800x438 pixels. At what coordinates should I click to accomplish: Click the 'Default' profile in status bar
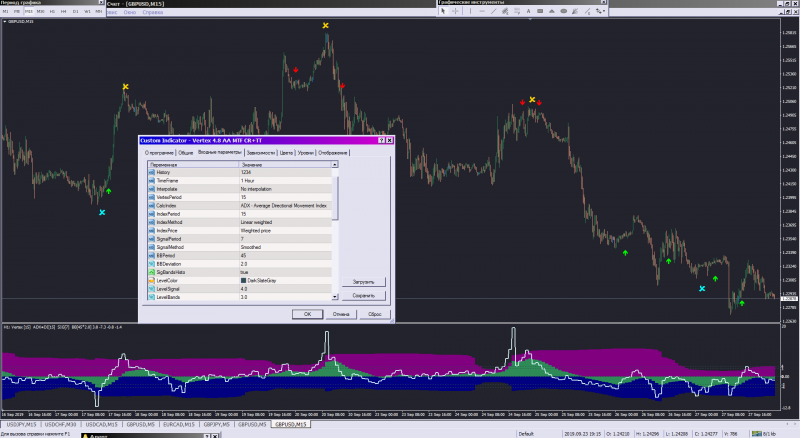[526, 434]
